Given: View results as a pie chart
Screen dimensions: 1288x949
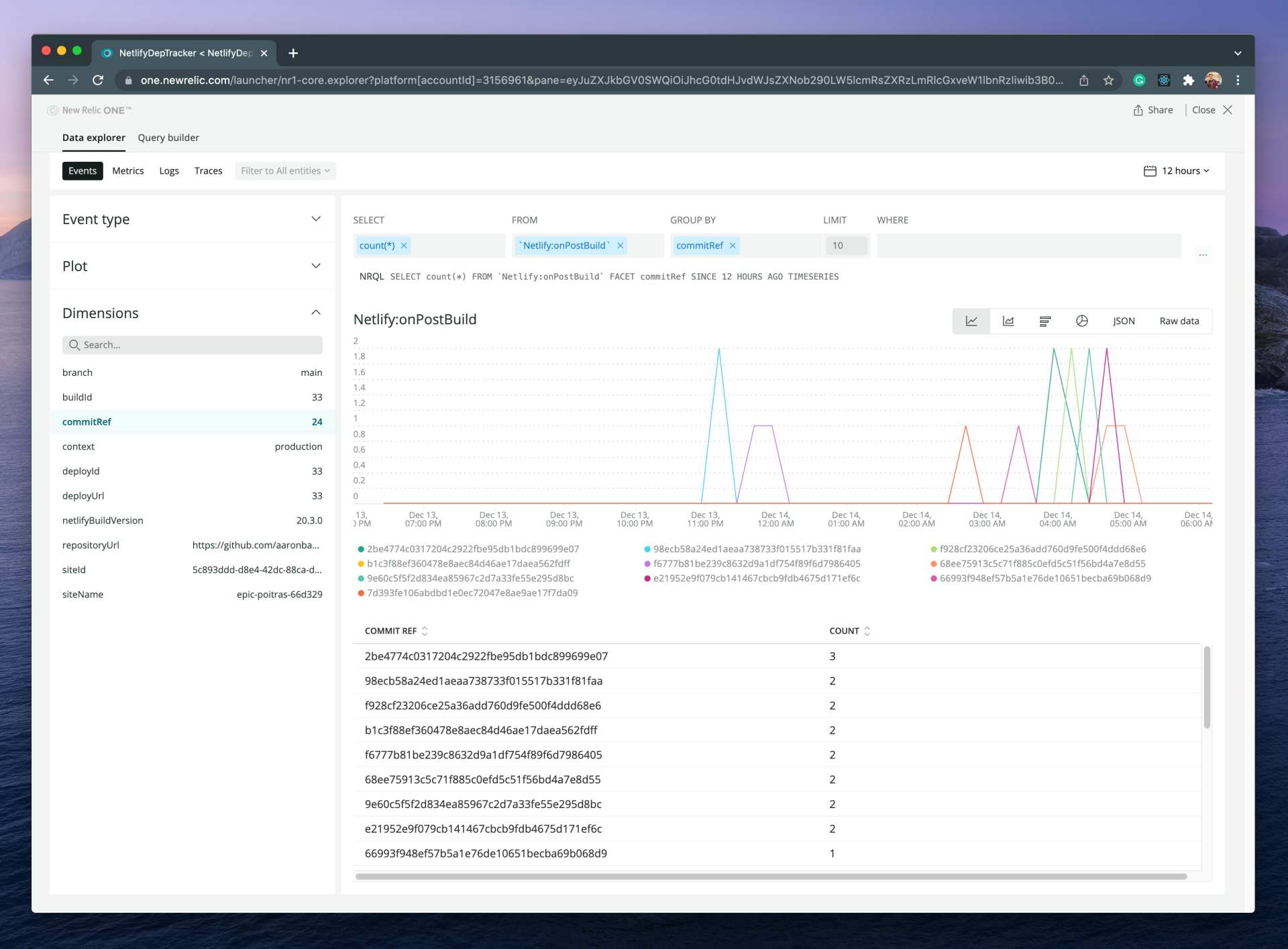Looking at the screenshot, I should point(1081,321).
